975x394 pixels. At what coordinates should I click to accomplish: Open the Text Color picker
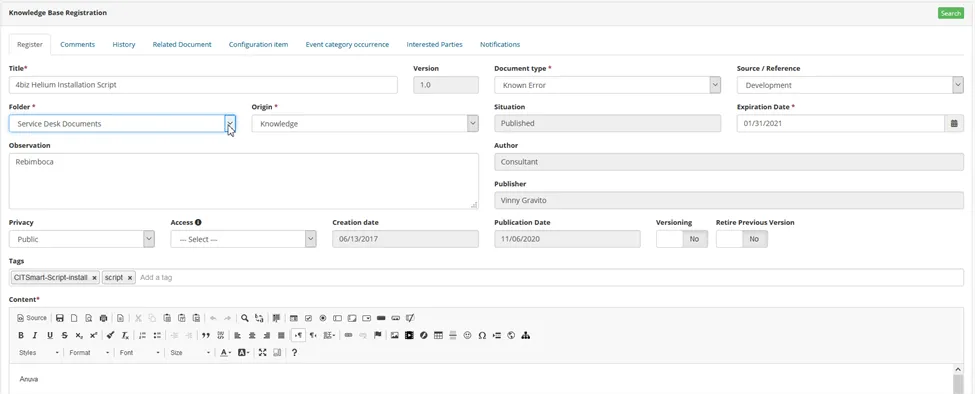225,352
